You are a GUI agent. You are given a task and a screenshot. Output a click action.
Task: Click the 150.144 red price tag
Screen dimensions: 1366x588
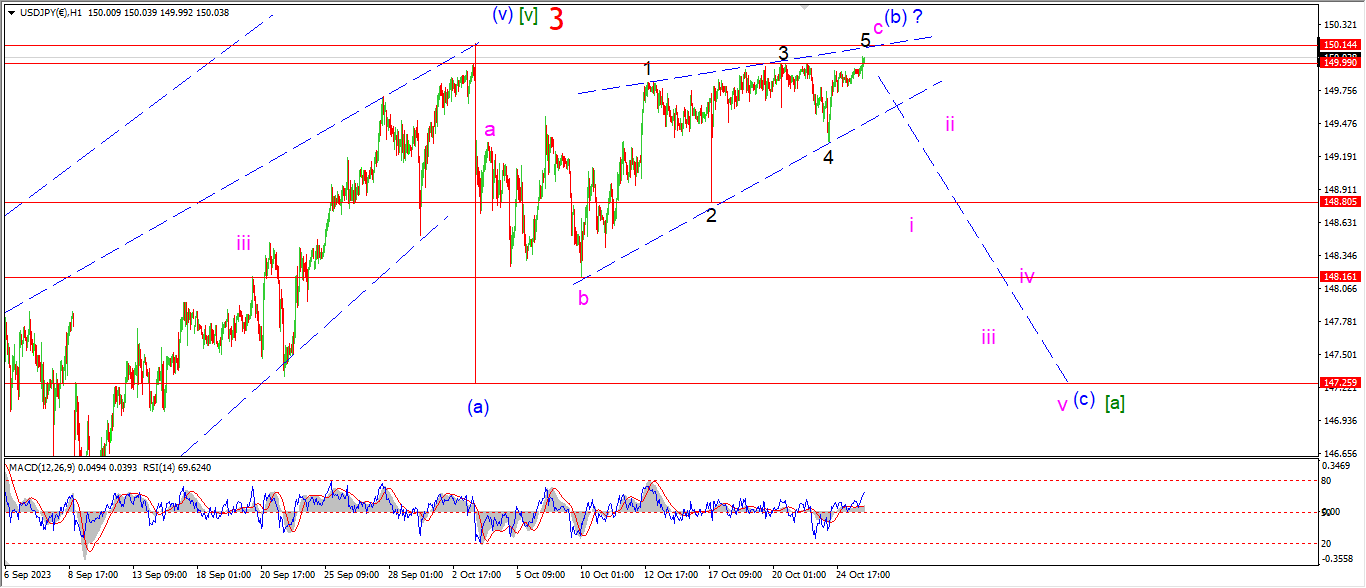tap(1340, 45)
